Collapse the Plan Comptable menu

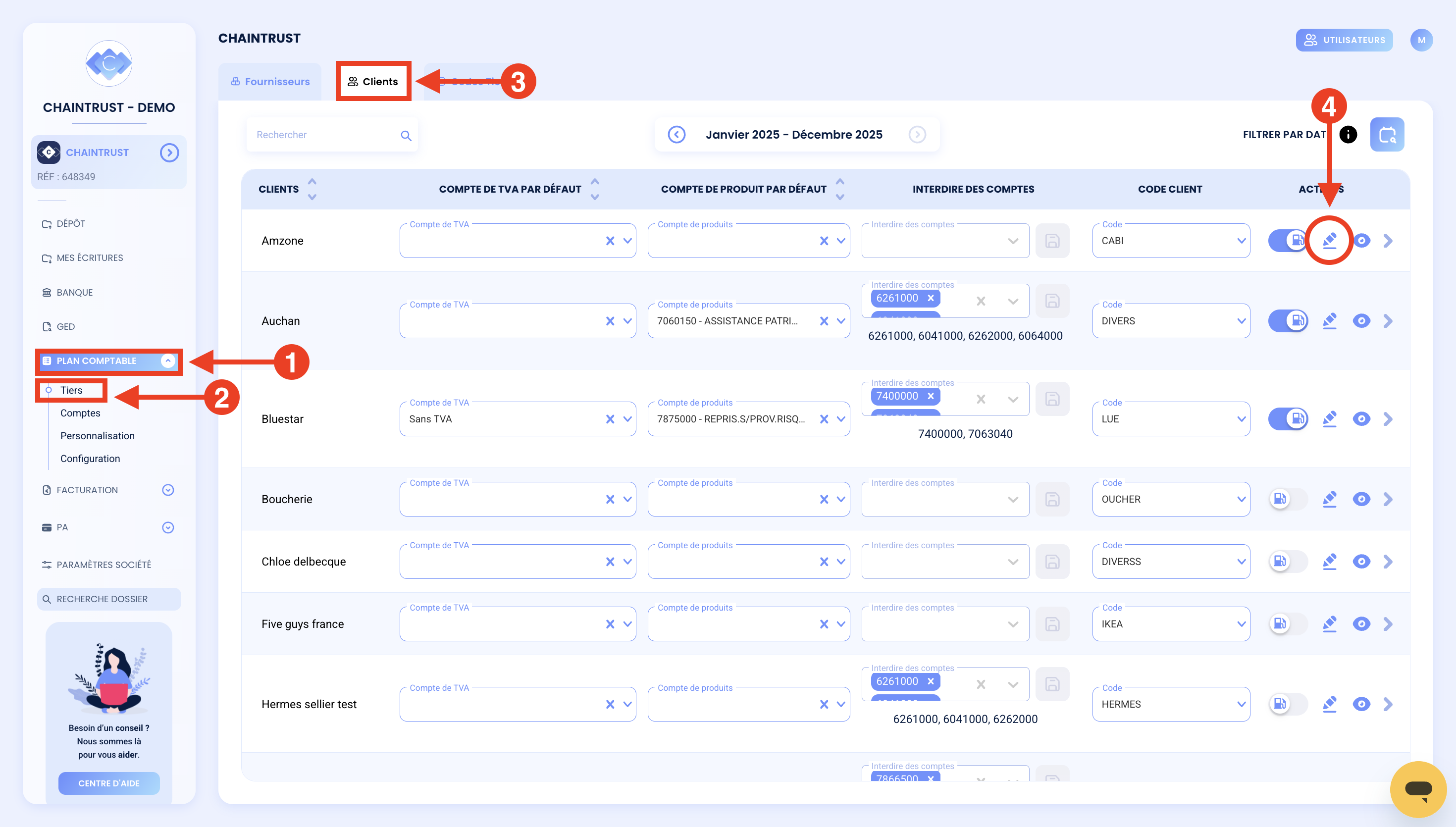[x=167, y=361]
